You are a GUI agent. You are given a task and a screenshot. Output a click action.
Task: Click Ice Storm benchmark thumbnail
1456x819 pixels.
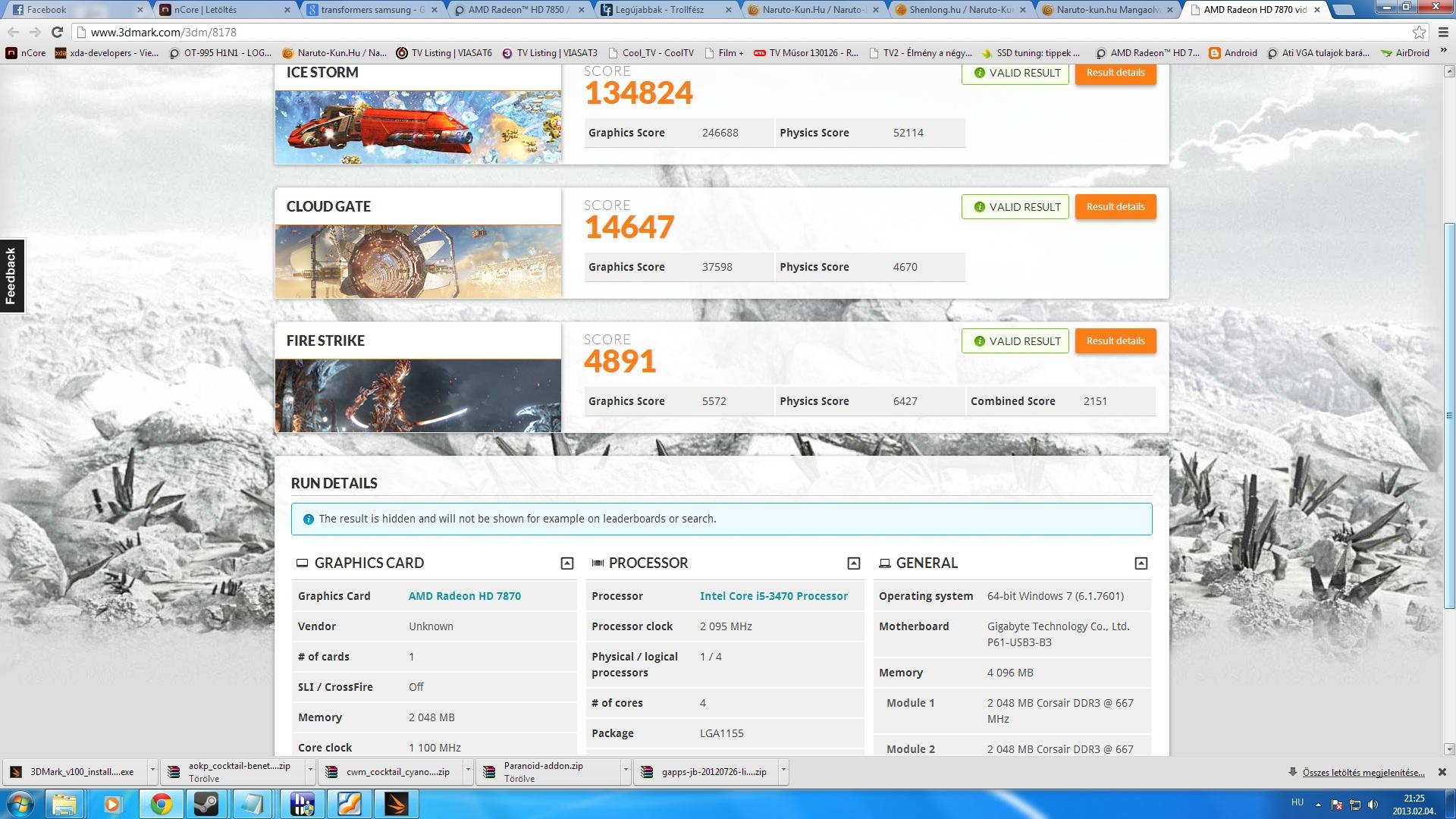coord(418,127)
